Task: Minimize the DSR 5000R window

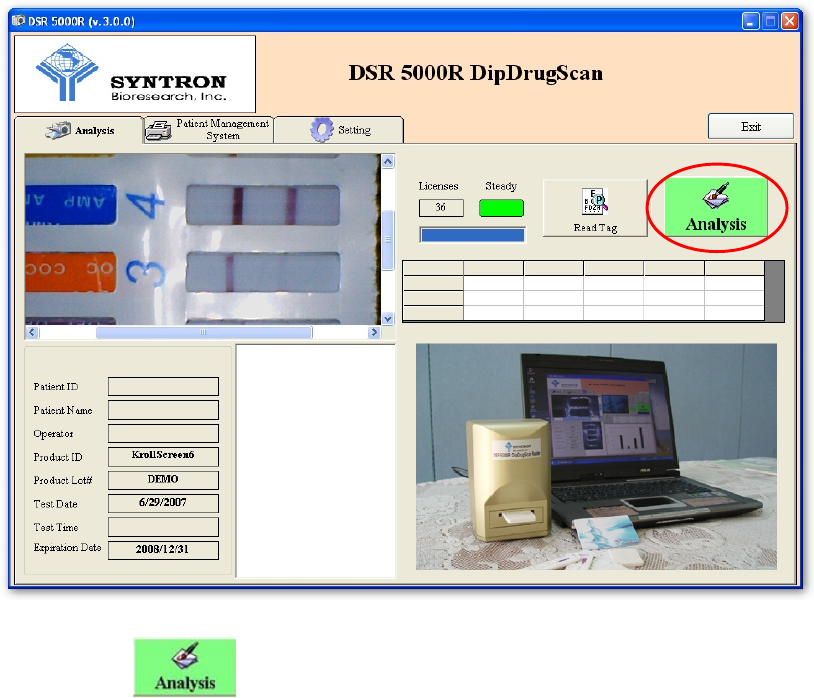Action: click(751, 21)
